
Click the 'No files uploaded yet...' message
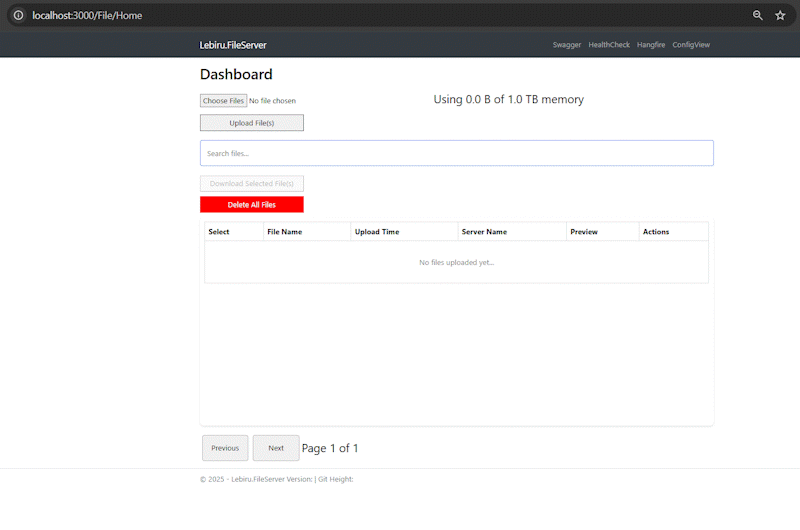pos(457,262)
